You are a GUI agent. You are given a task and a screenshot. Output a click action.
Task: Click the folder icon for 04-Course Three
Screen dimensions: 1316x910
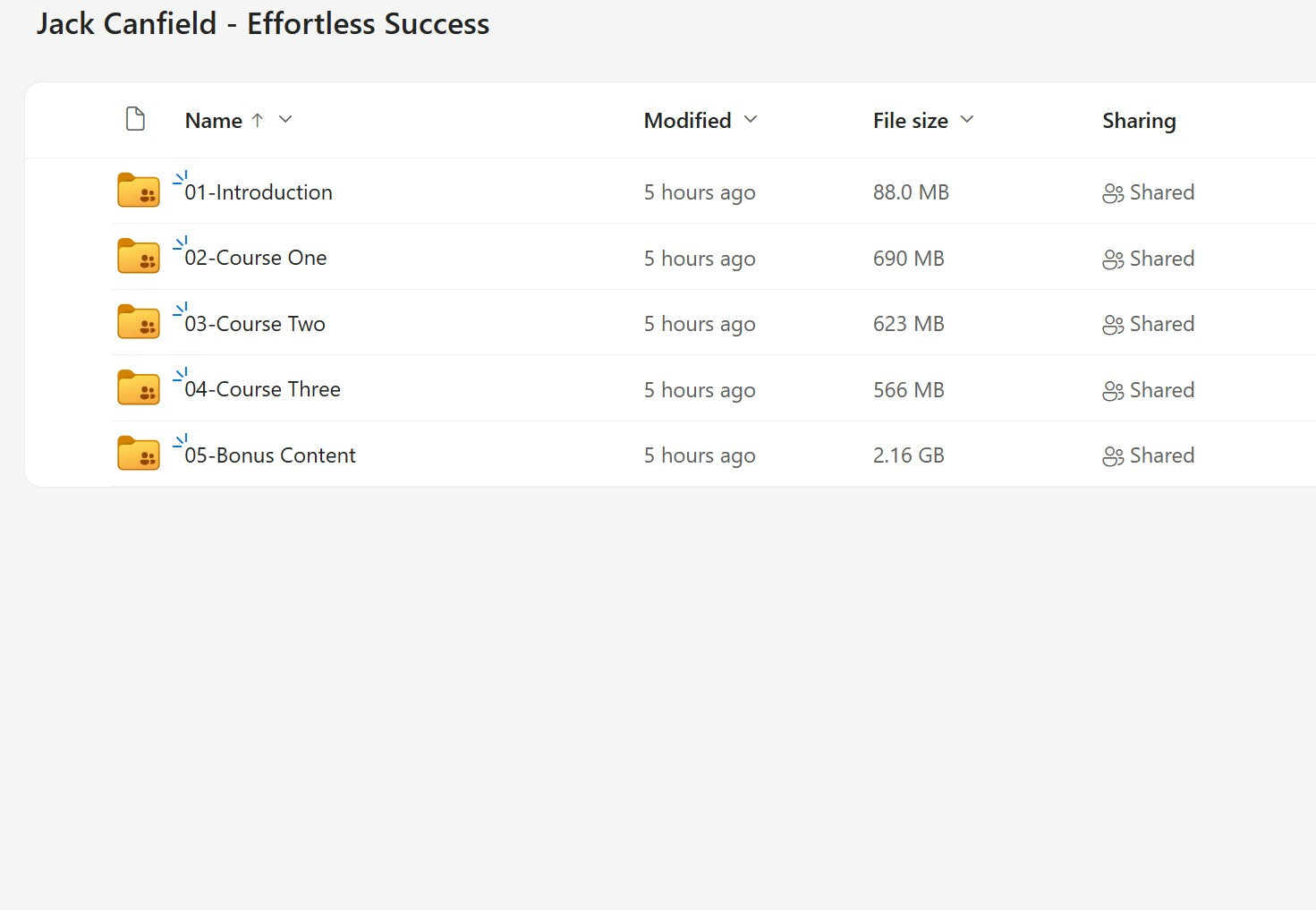(137, 387)
